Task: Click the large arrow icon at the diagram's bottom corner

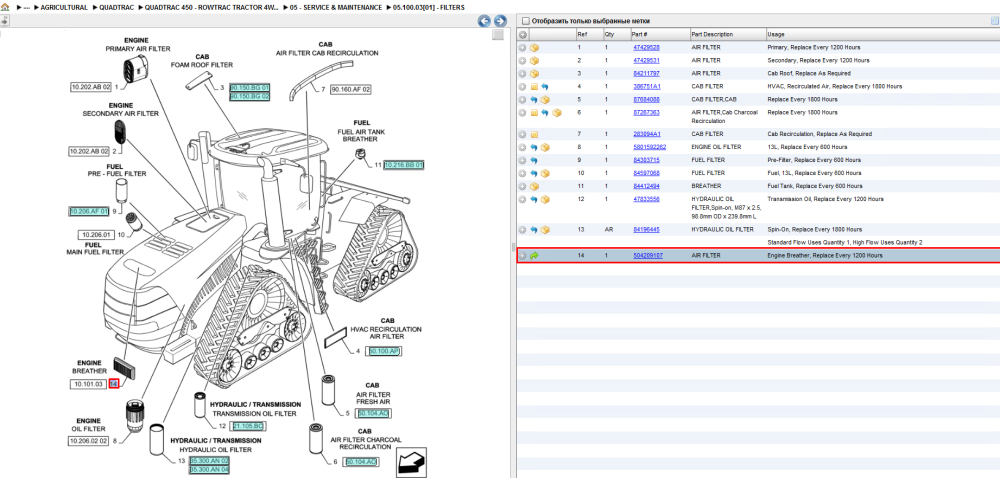Action: (411, 462)
